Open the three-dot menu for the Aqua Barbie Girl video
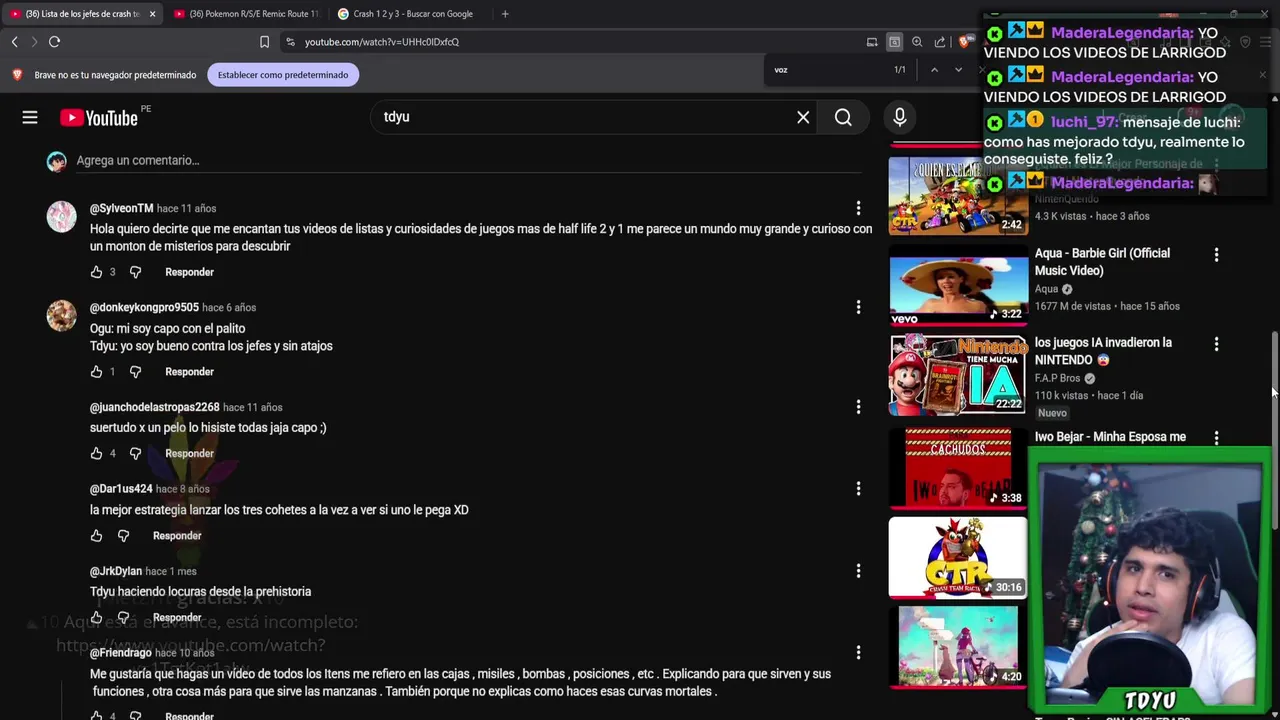 (x=1216, y=255)
